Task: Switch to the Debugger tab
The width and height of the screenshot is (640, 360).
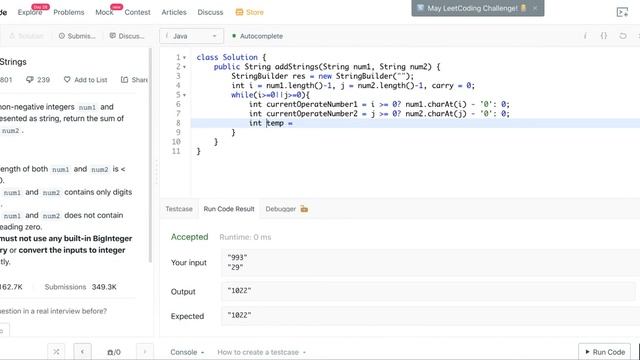Action: [x=280, y=209]
